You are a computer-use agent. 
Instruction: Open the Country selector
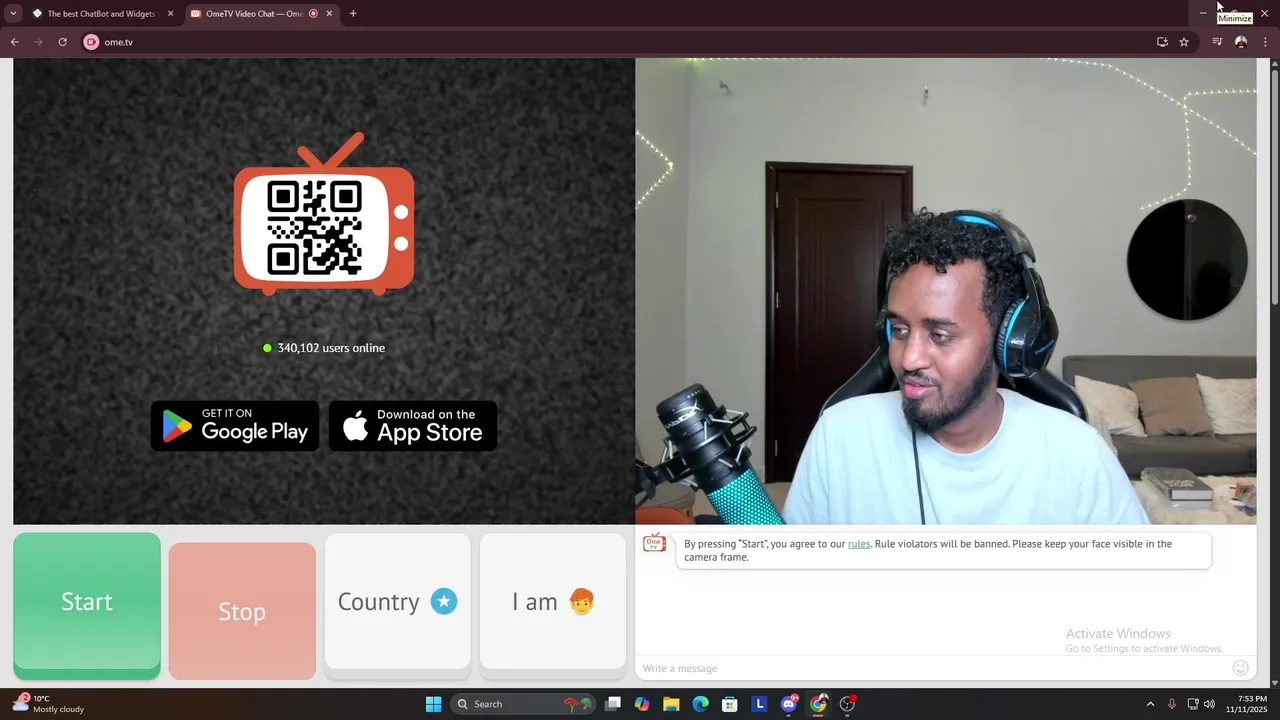click(397, 602)
